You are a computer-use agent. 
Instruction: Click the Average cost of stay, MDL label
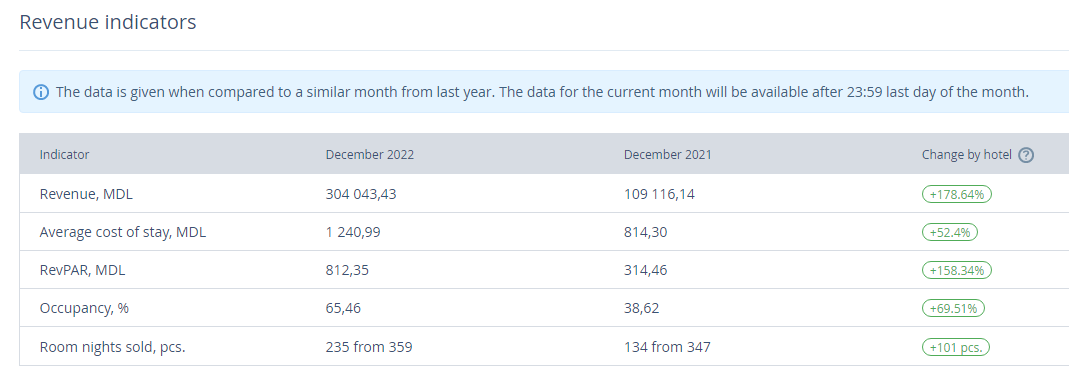coord(123,232)
